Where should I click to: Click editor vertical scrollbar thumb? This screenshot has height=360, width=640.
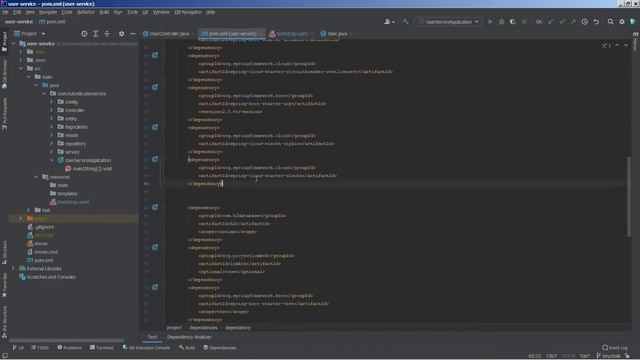(629, 196)
